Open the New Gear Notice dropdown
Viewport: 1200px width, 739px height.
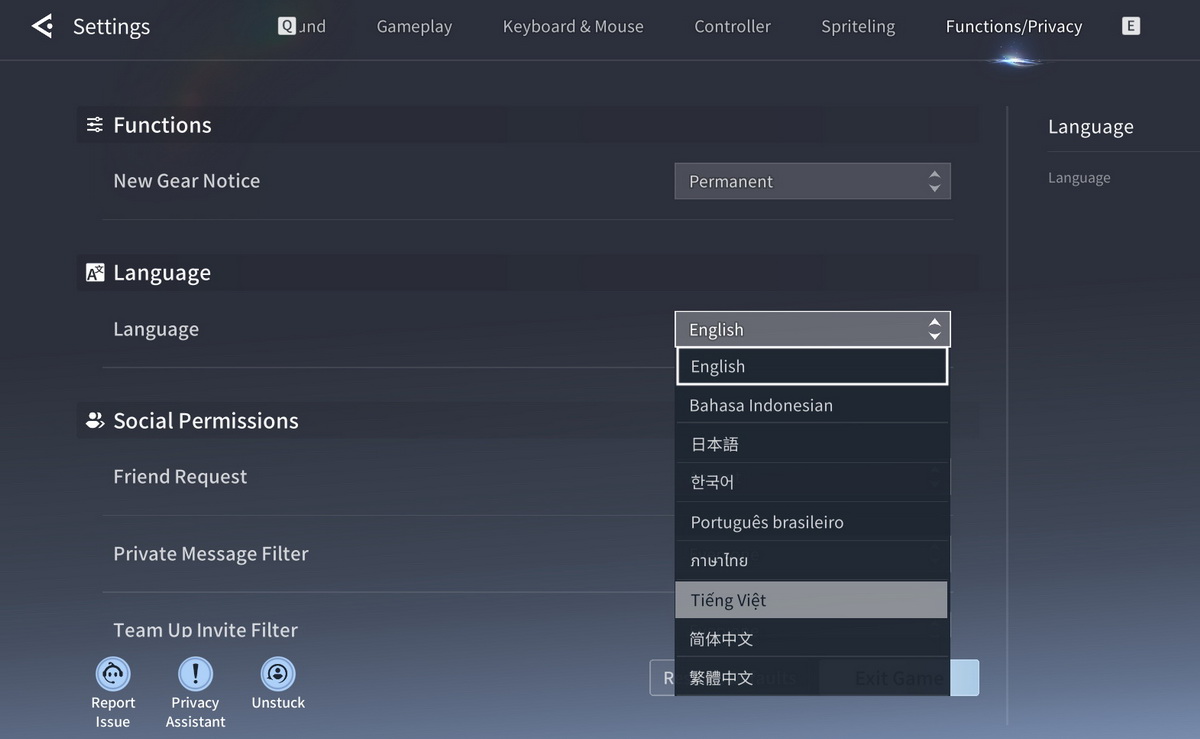811,182
